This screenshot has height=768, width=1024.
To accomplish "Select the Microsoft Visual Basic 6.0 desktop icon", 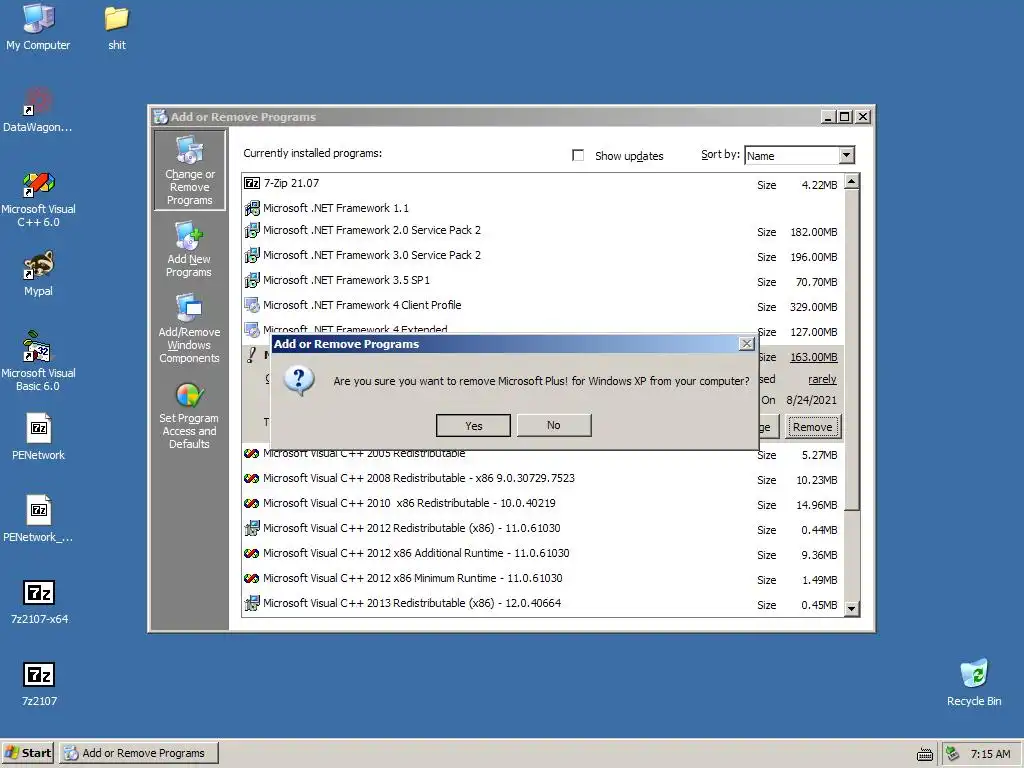I will tap(38, 361).
